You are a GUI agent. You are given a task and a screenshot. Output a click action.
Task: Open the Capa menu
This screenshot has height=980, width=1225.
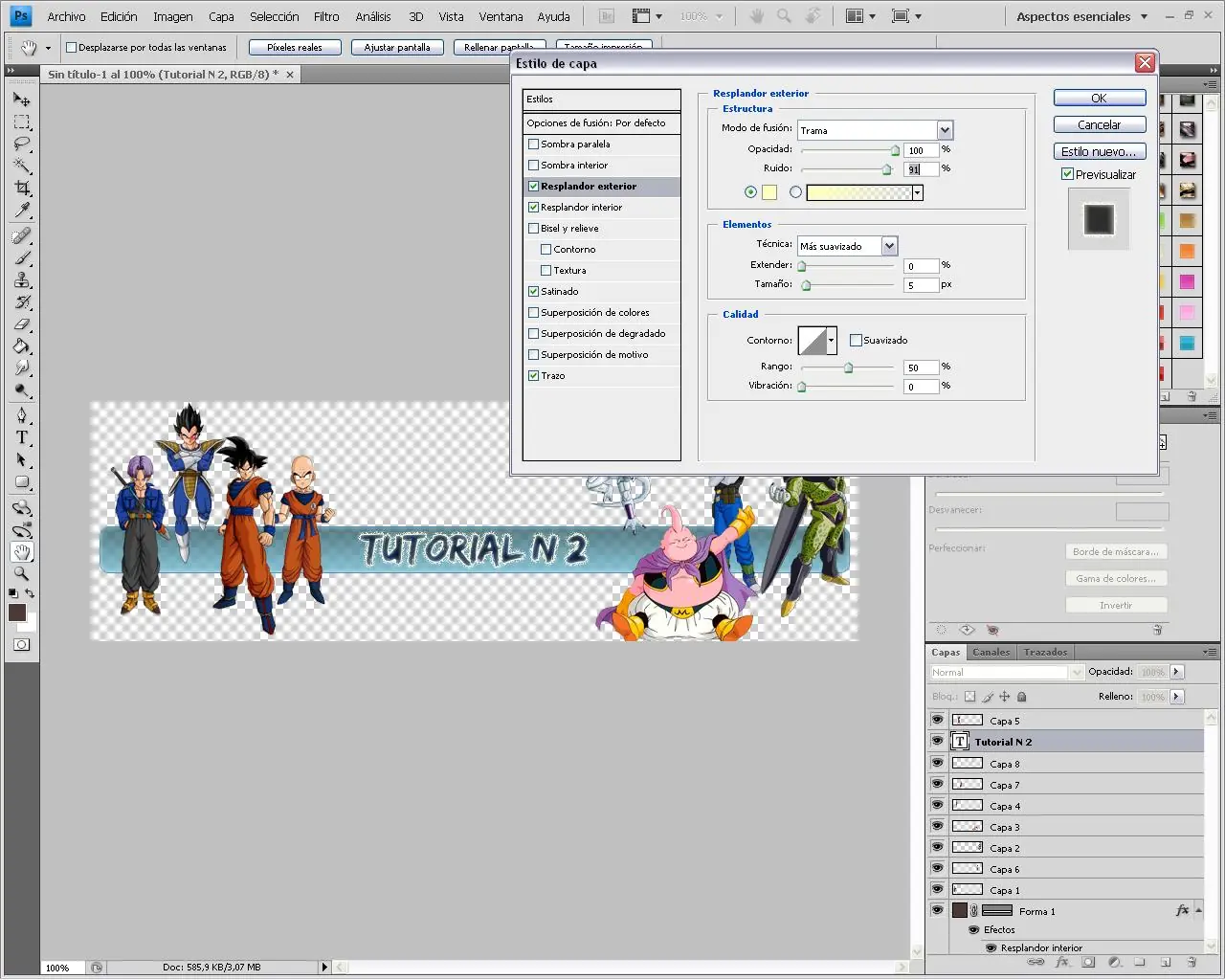pyautogui.click(x=221, y=16)
